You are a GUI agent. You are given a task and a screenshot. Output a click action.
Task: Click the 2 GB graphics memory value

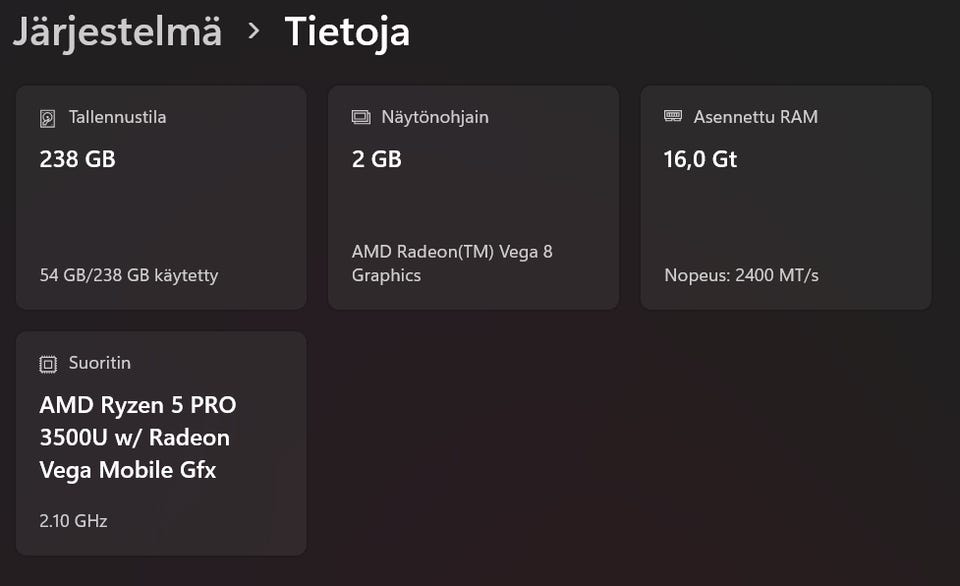pyautogui.click(x=376, y=159)
